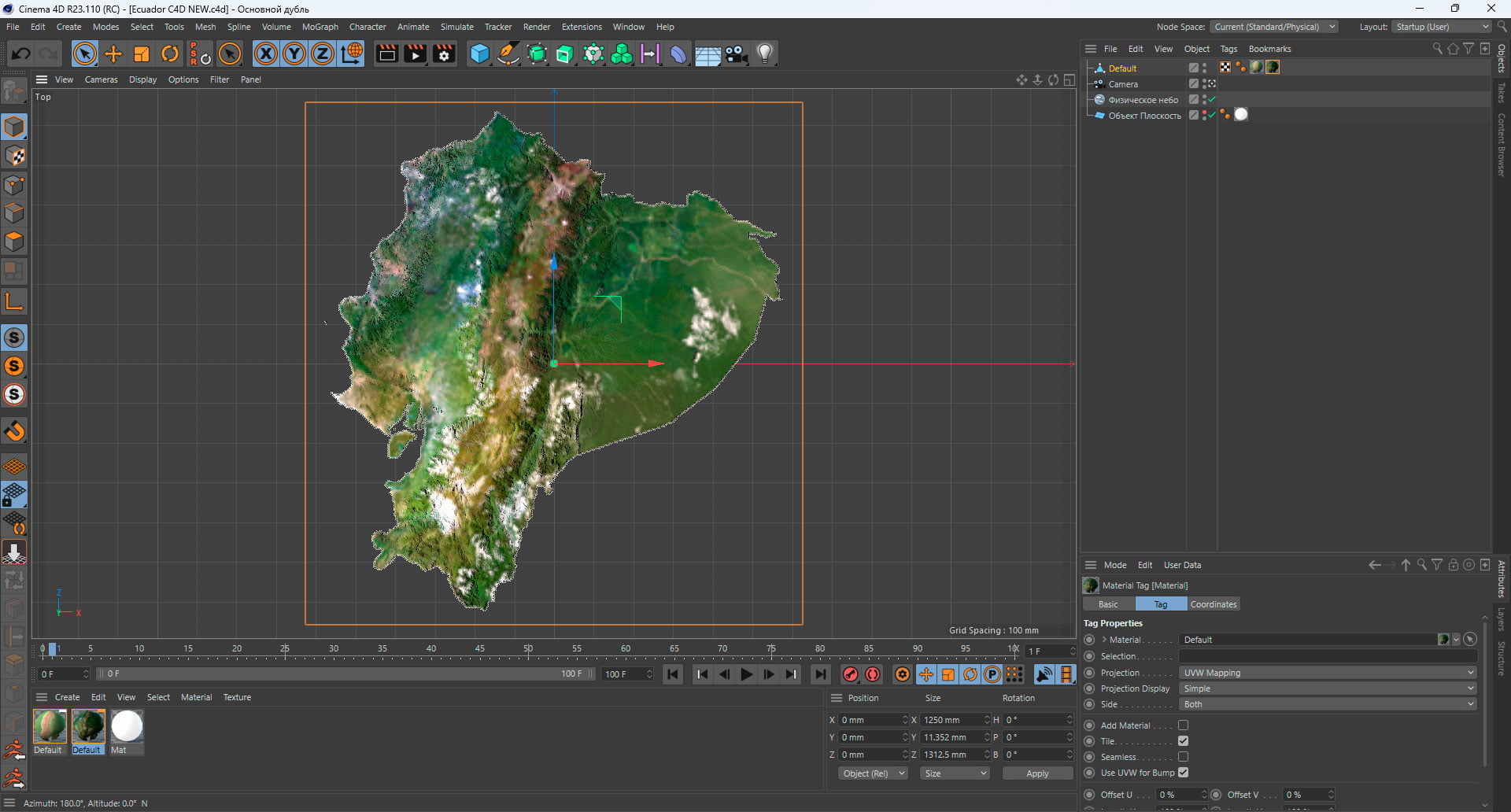Viewport: 1511px width, 812px height.
Task: Select the Rotate tool
Action: click(170, 54)
